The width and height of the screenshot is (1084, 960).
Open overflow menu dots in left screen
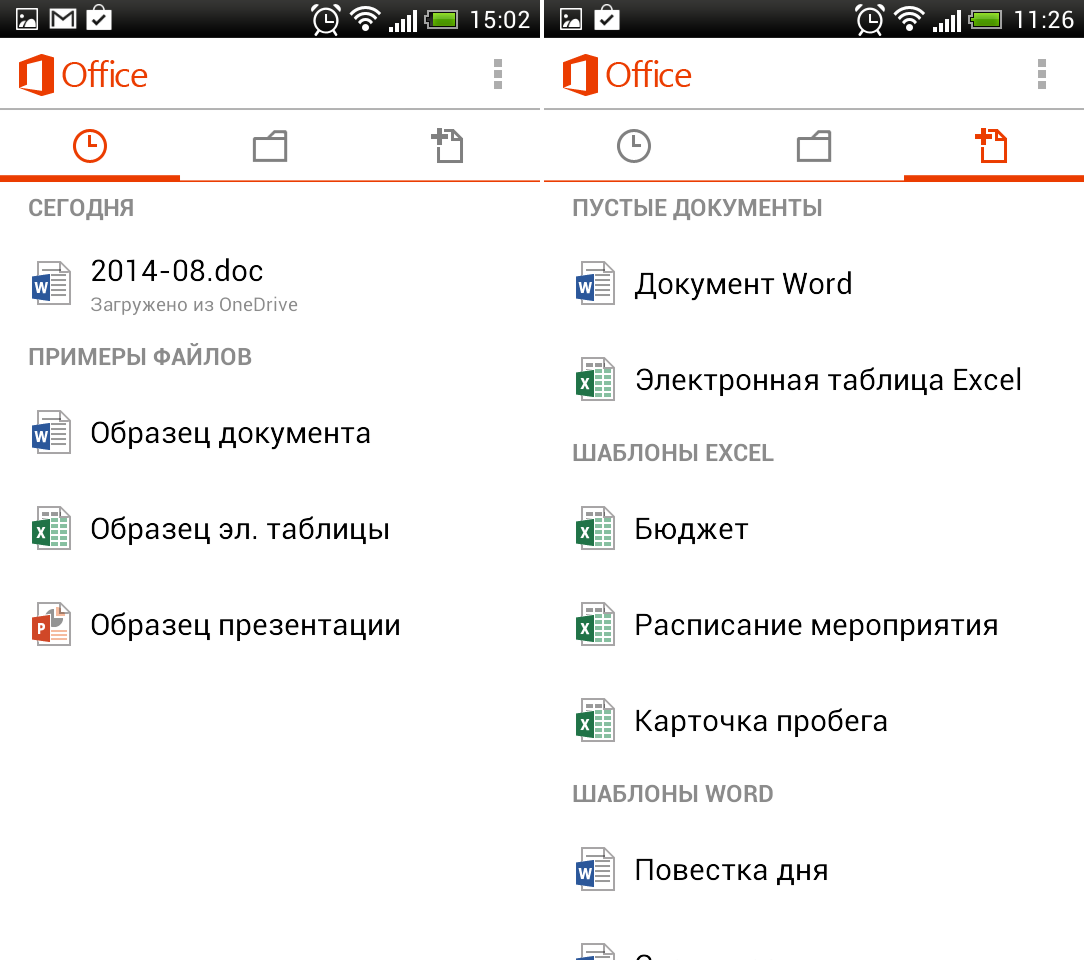point(498,74)
